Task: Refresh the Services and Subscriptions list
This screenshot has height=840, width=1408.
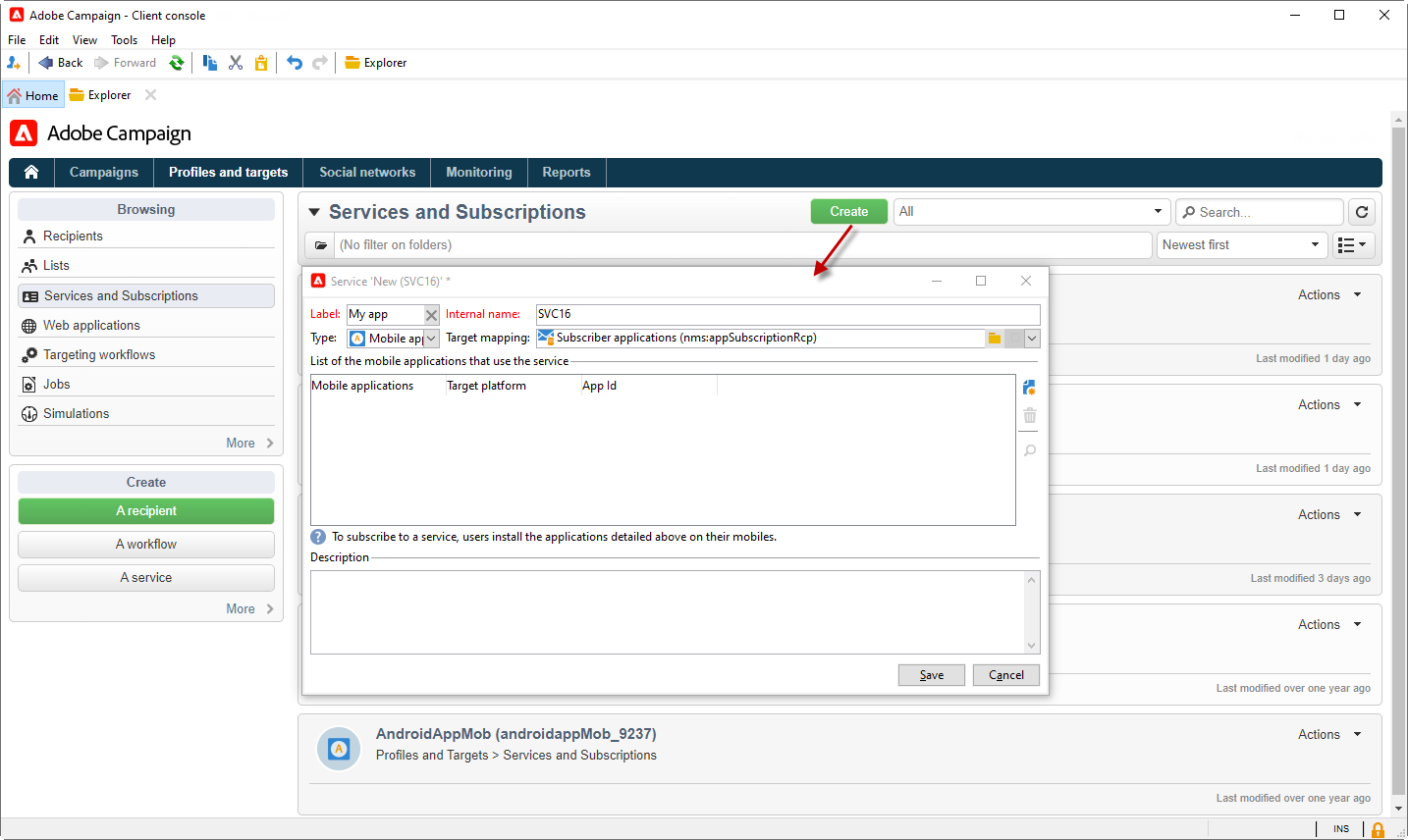Action: [1362, 212]
